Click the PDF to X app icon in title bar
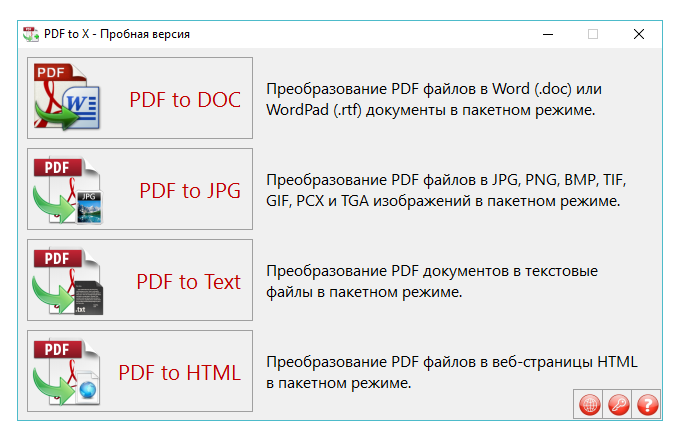This screenshot has height=441, width=686. pyautogui.click(x=31, y=33)
